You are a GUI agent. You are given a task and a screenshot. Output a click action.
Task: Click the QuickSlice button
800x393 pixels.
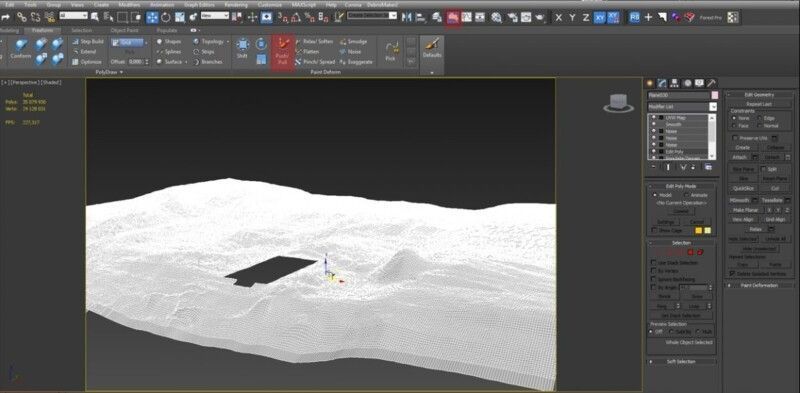[x=743, y=188]
